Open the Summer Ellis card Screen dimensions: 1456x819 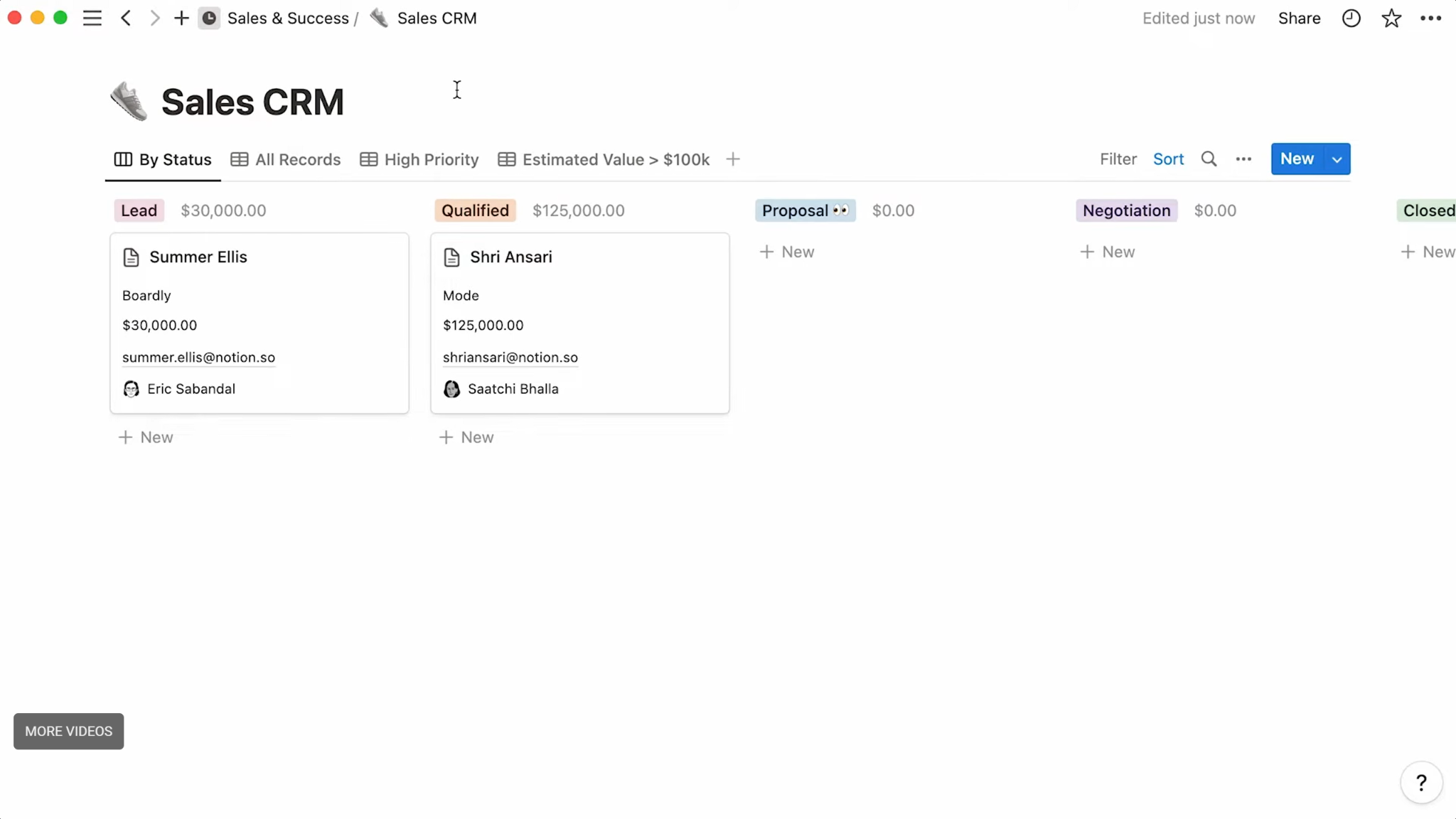pos(198,257)
